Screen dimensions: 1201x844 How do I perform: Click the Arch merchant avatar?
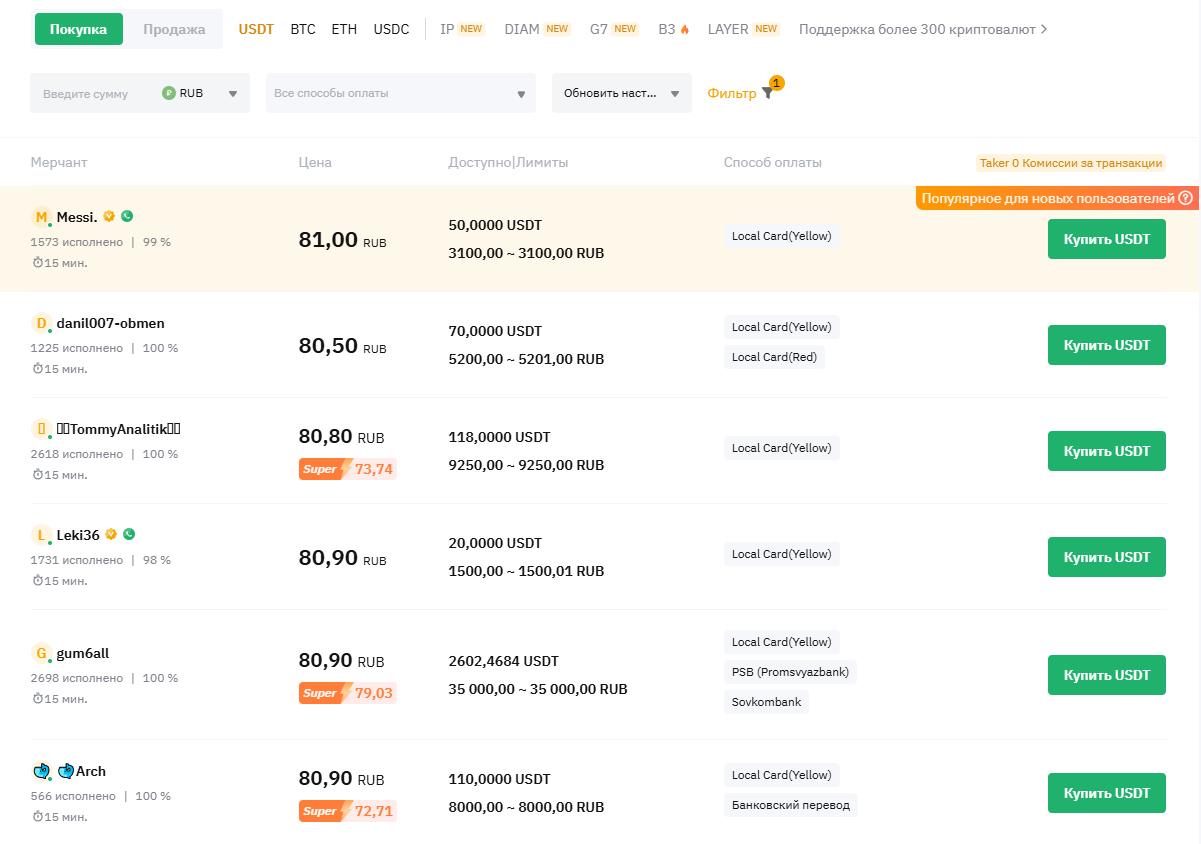[41, 771]
